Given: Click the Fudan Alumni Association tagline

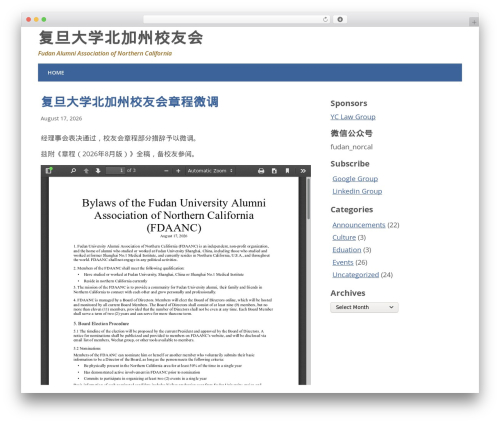Looking at the screenshot, I should point(105,53).
